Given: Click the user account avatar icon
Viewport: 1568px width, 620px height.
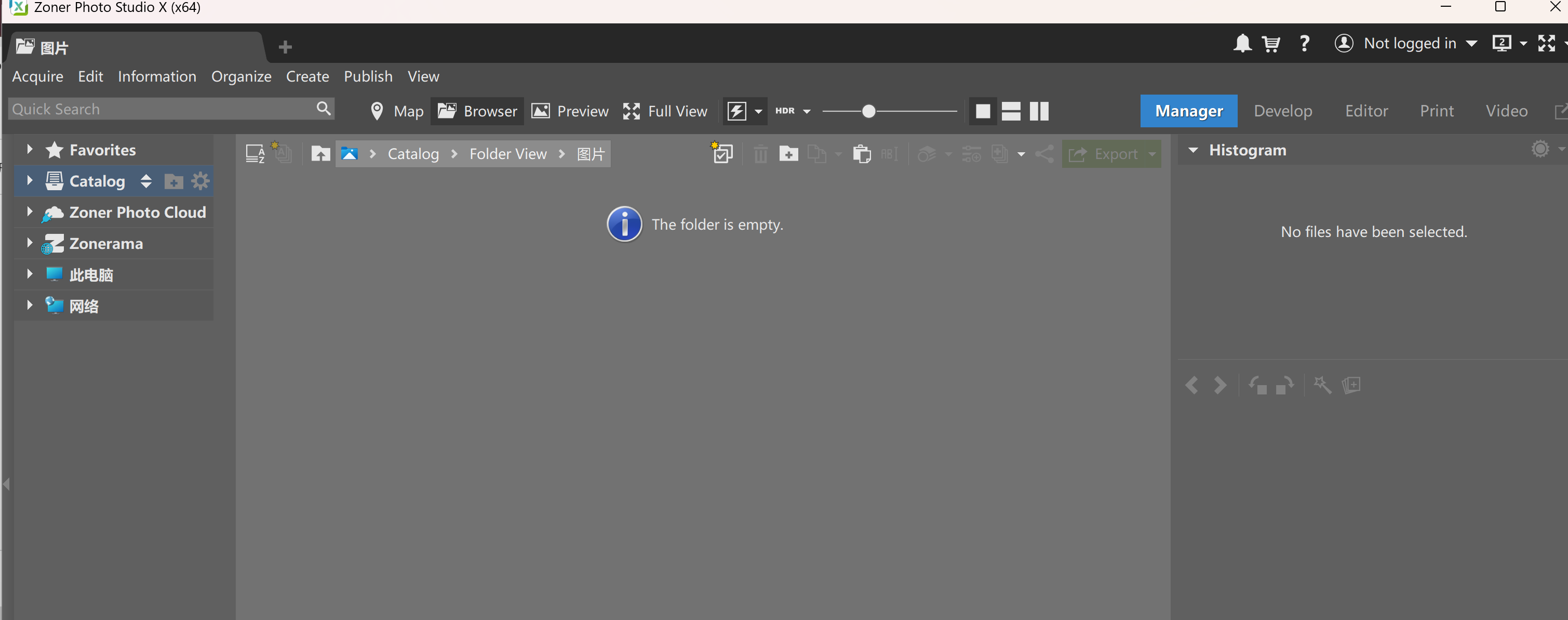Looking at the screenshot, I should click(x=1344, y=43).
